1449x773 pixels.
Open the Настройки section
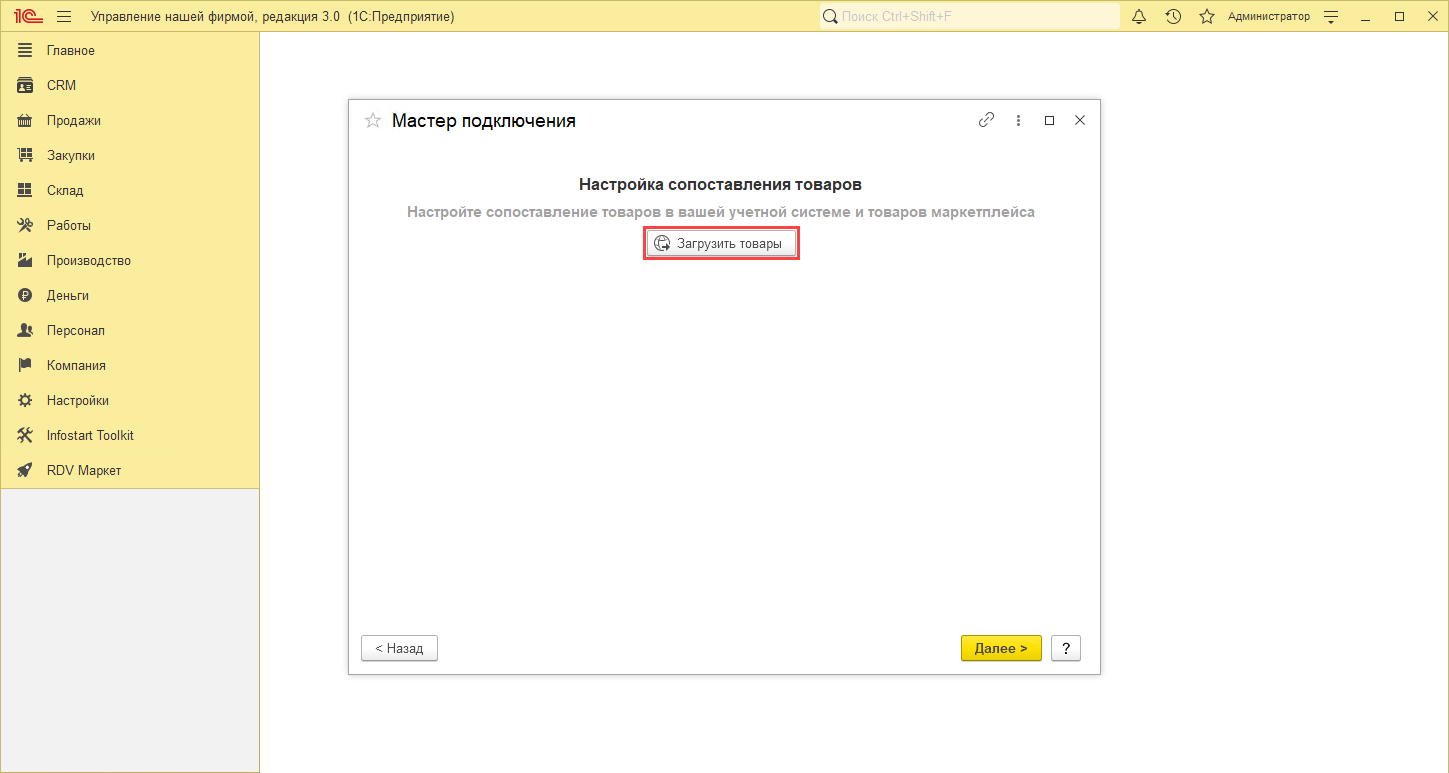(130, 401)
